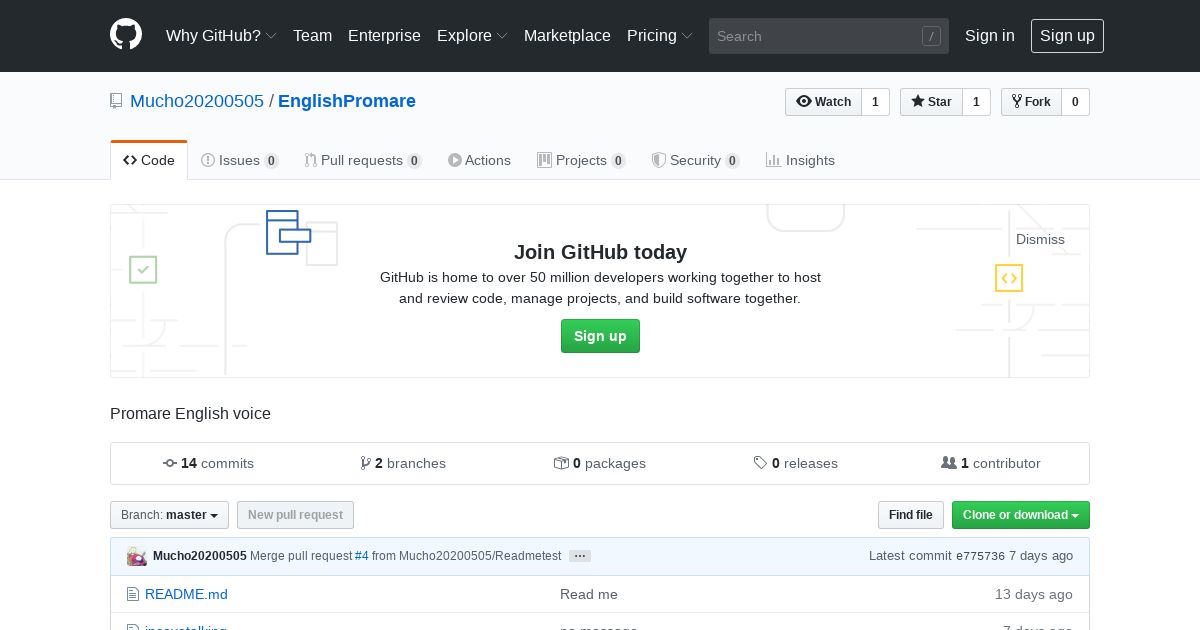Click the Watch button
Viewport: 1200px width, 630px height.
coord(823,102)
